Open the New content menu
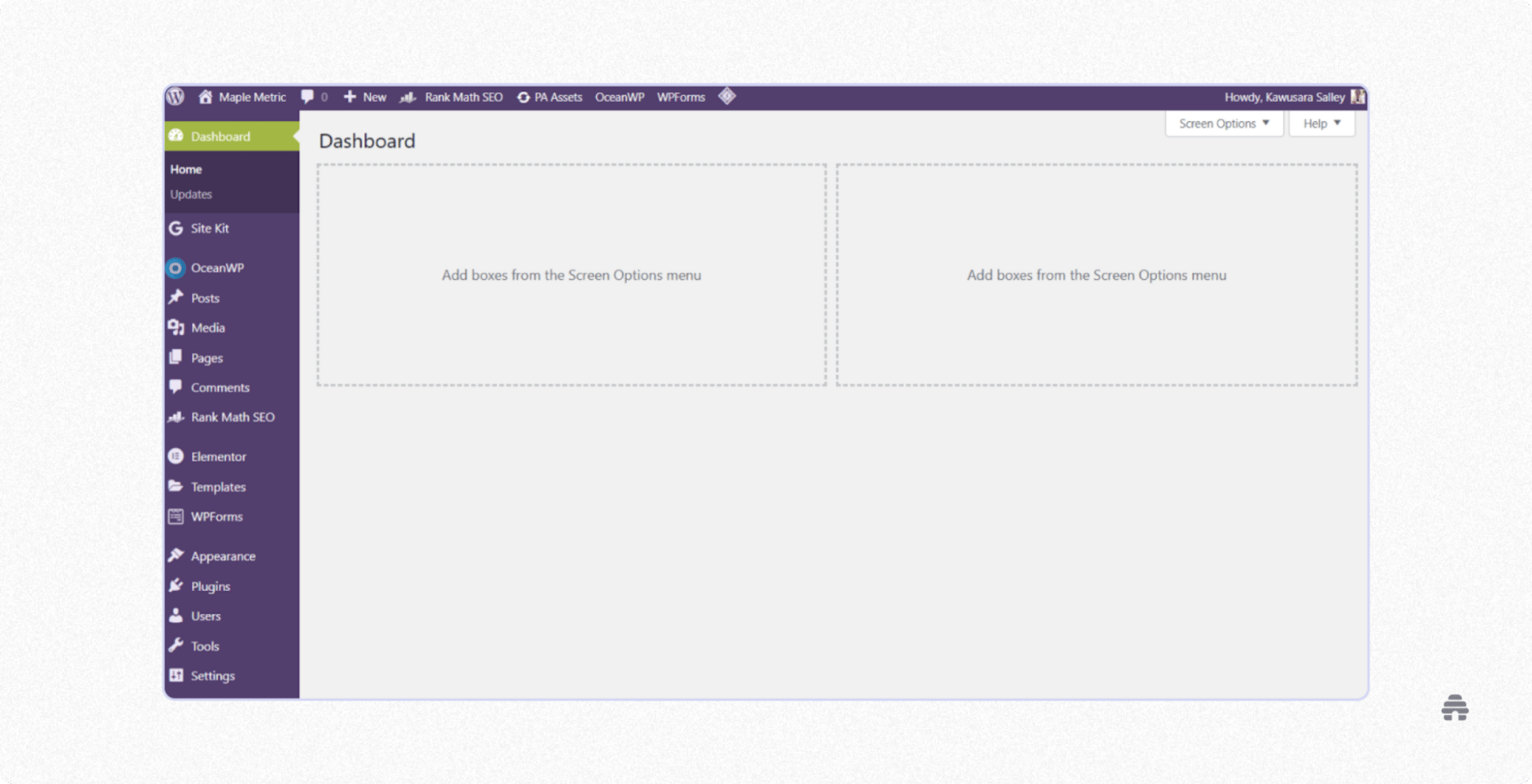1532x784 pixels. coord(374,97)
